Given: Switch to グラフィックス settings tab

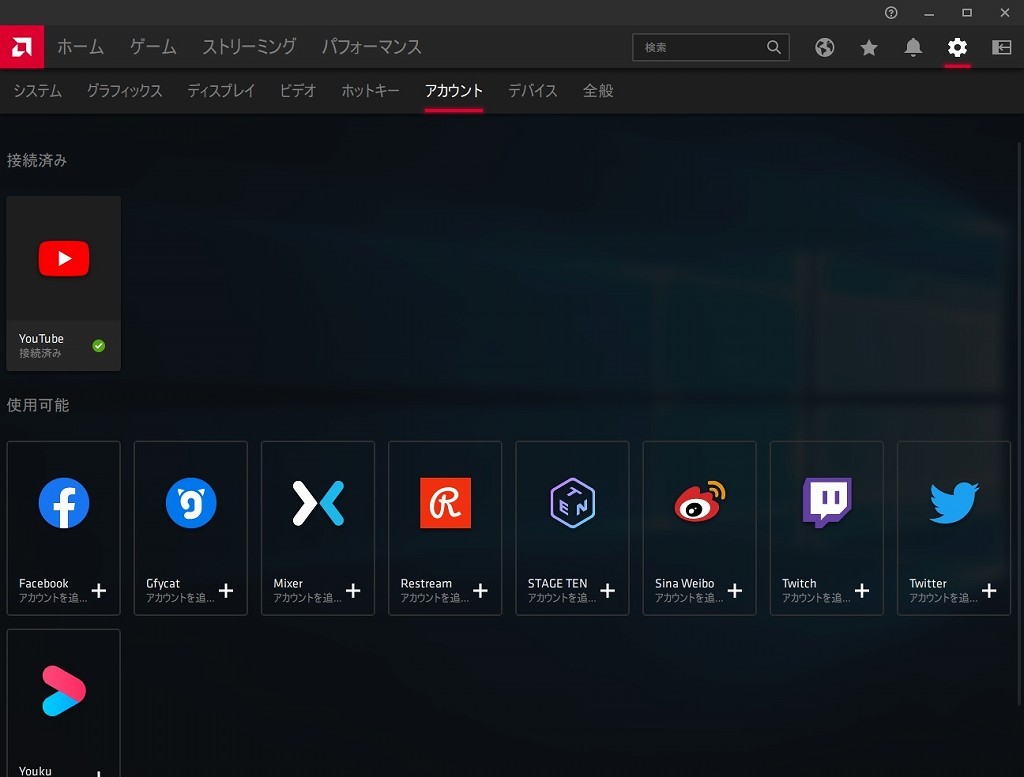Looking at the screenshot, I should tap(125, 91).
